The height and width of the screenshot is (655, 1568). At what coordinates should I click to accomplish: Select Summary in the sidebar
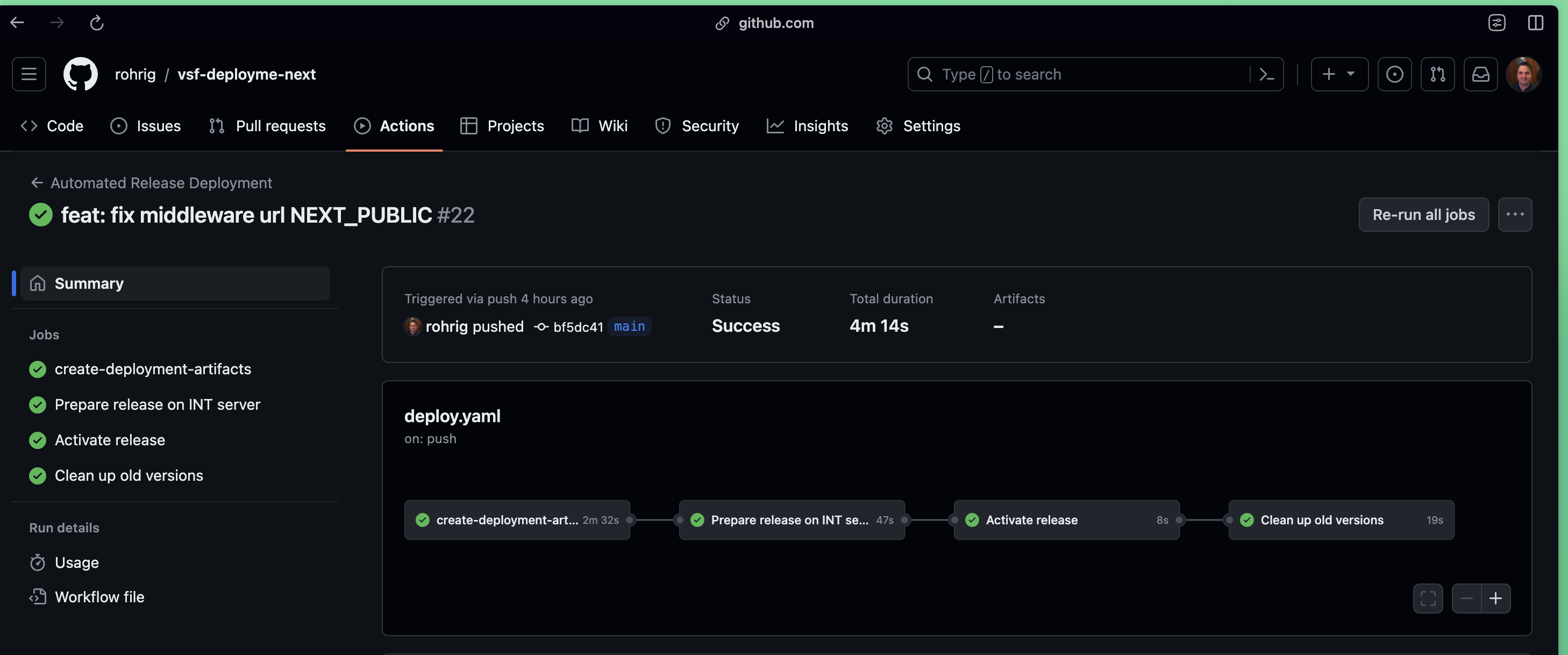click(x=175, y=283)
